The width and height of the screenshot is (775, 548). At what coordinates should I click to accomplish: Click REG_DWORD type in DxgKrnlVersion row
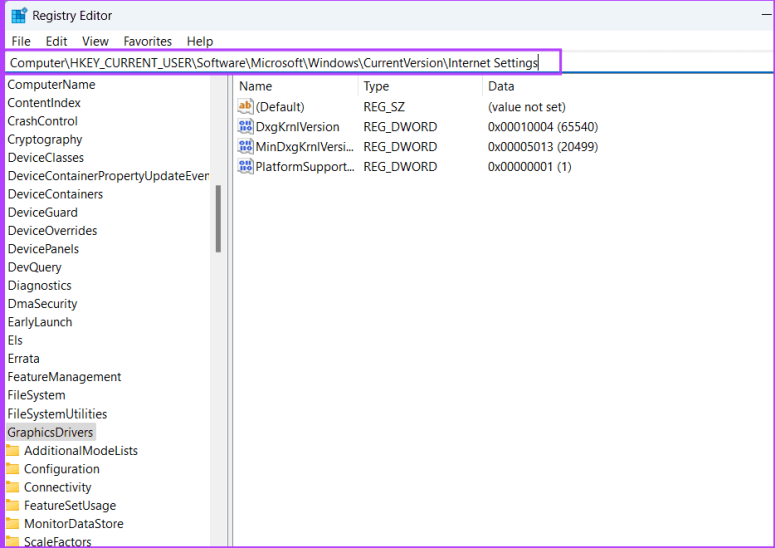coord(400,127)
